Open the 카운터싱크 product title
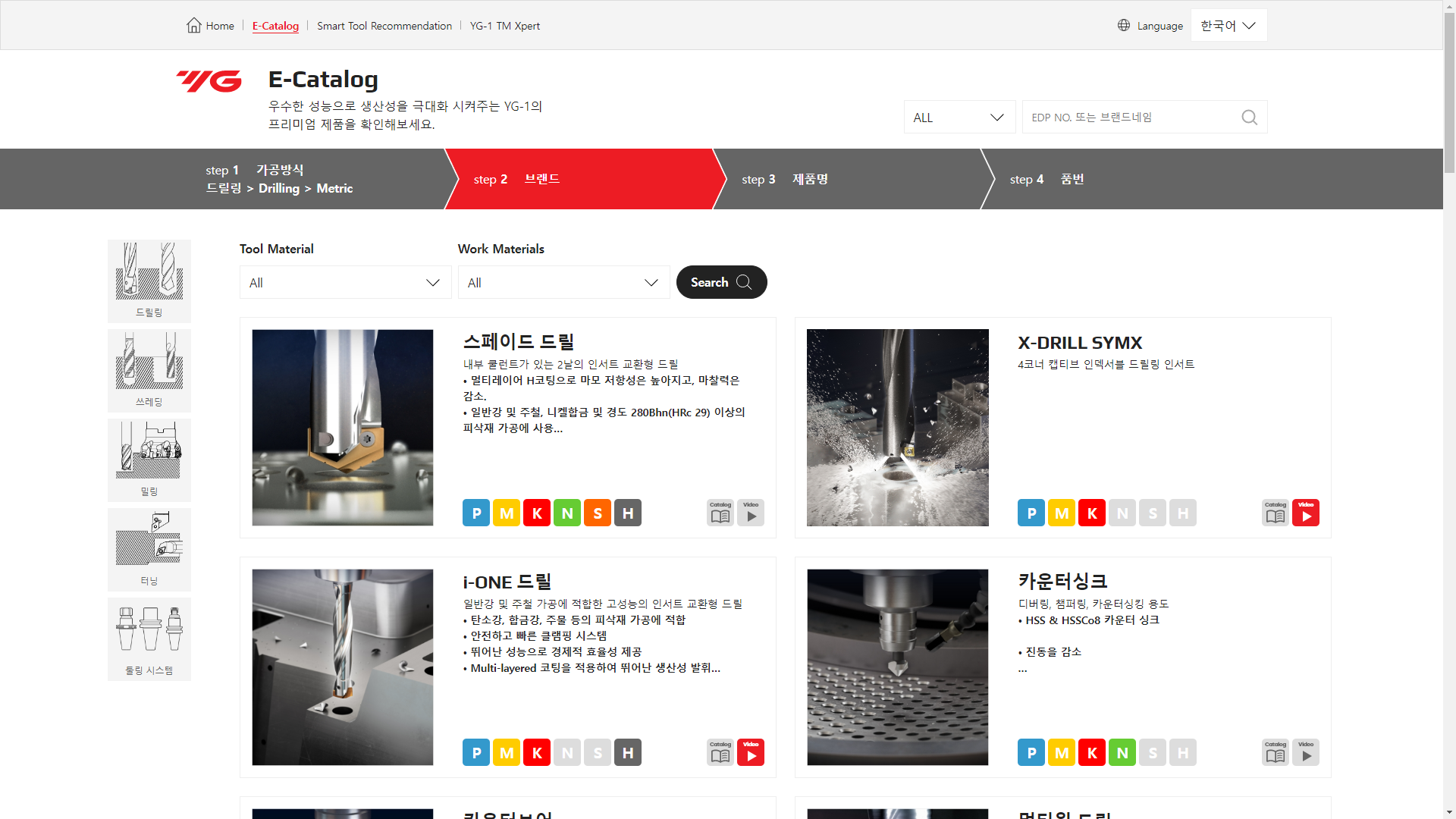 (1062, 582)
